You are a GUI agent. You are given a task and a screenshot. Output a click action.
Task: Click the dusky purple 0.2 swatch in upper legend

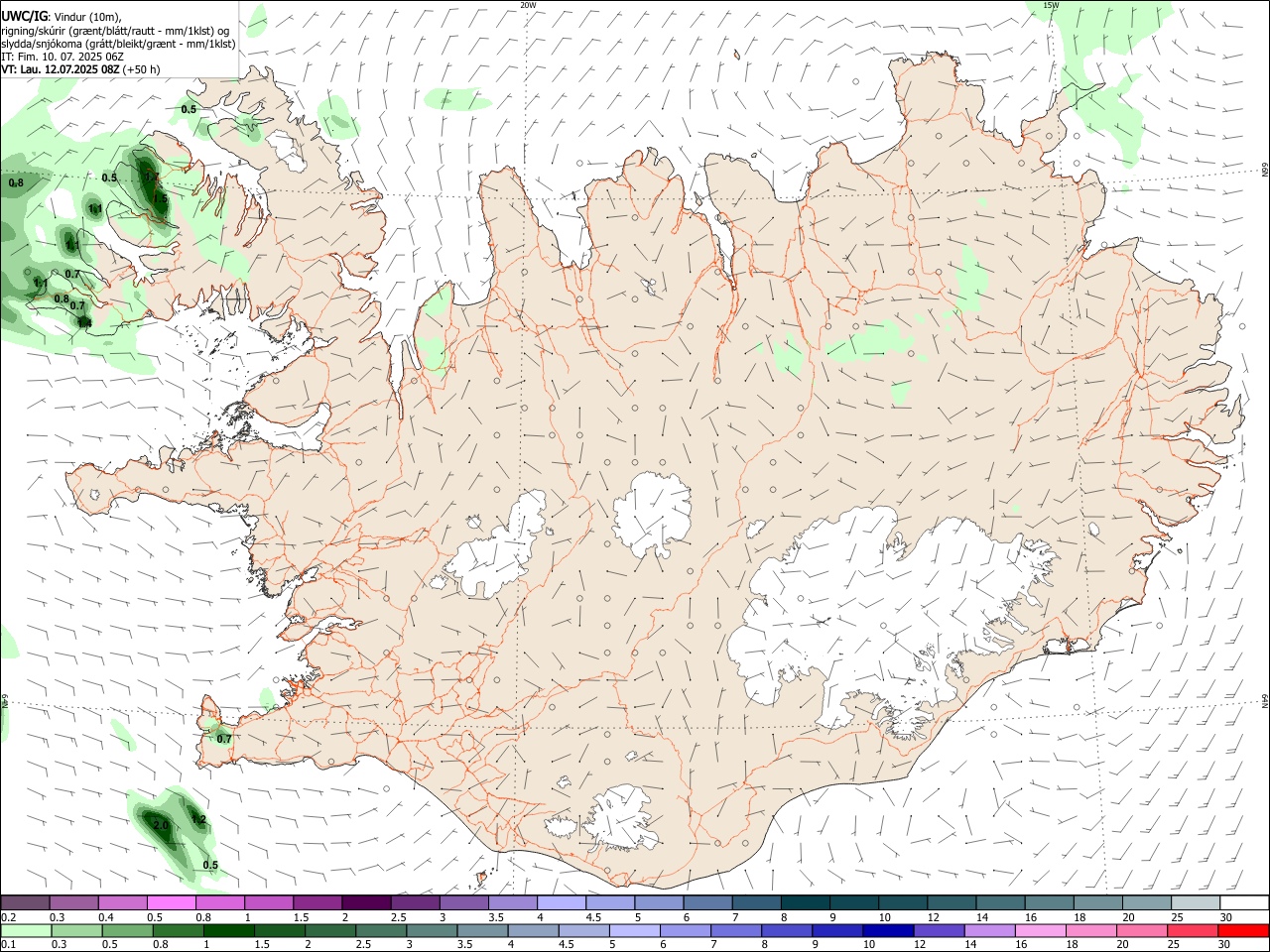(25, 902)
